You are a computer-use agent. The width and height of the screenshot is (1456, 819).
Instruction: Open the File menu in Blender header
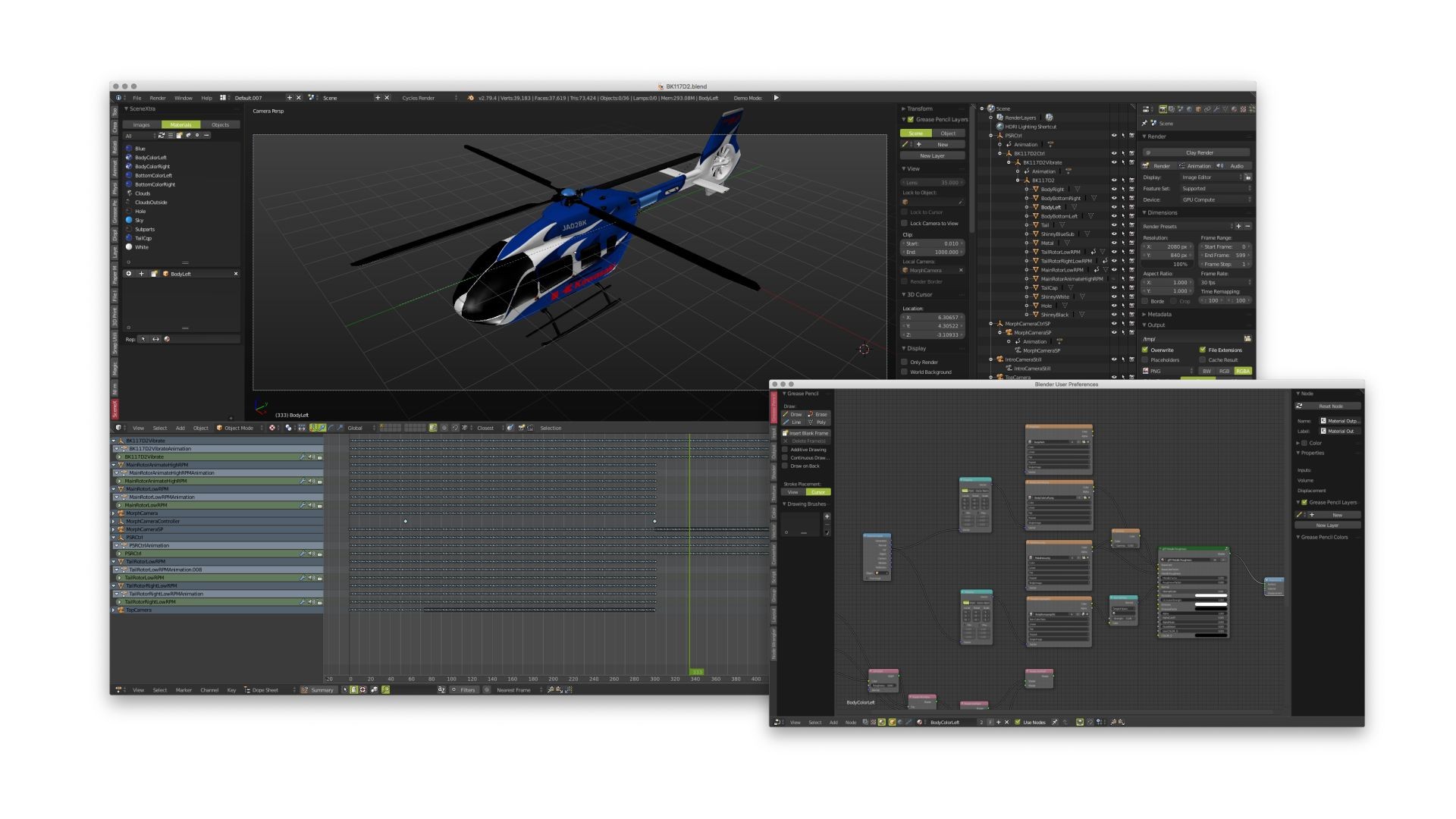tap(136, 98)
